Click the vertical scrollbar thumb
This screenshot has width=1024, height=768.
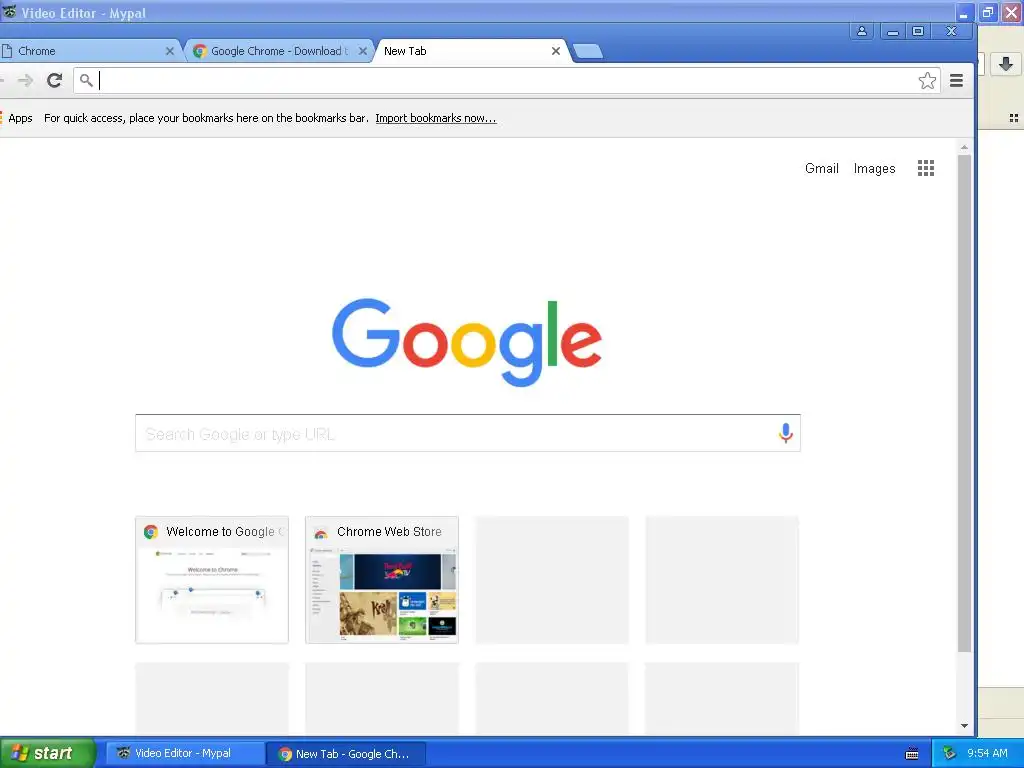(x=965, y=403)
